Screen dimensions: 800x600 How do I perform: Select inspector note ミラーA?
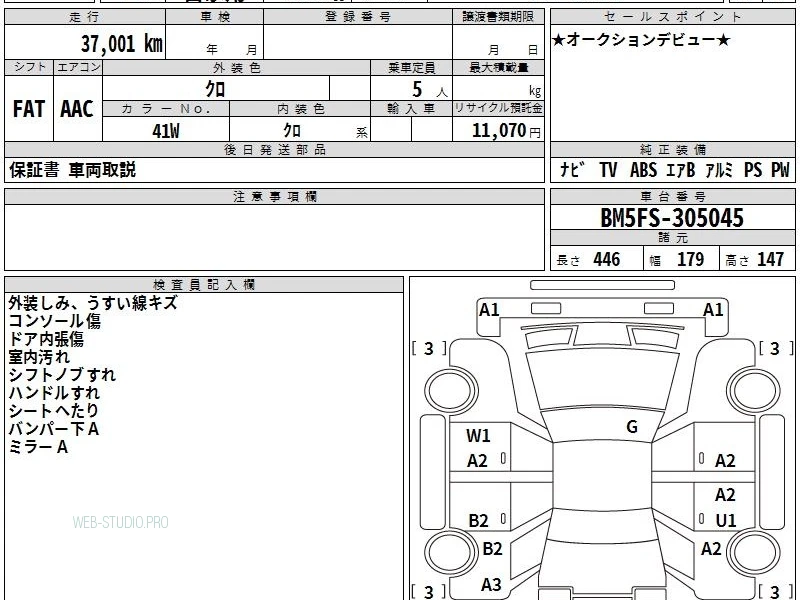pos(38,447)
